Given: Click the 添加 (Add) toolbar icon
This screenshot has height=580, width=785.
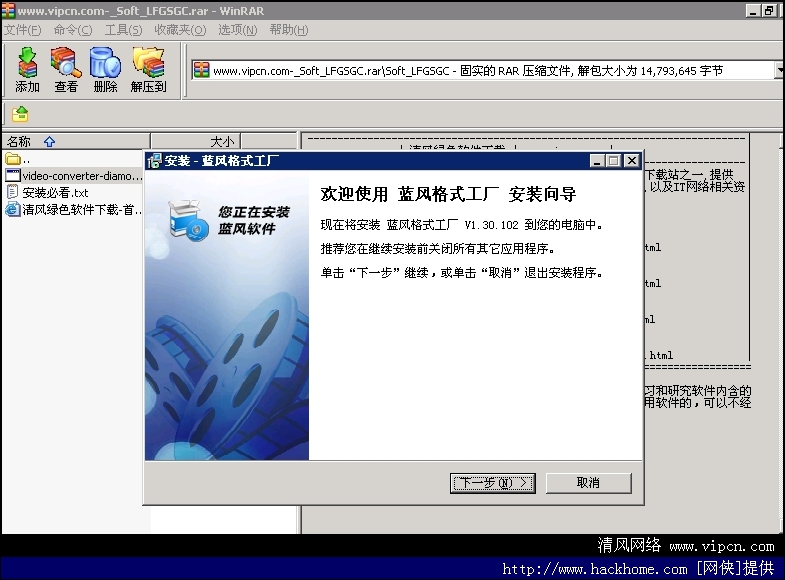Looking at the screenshot, I should tap(27, 70).
